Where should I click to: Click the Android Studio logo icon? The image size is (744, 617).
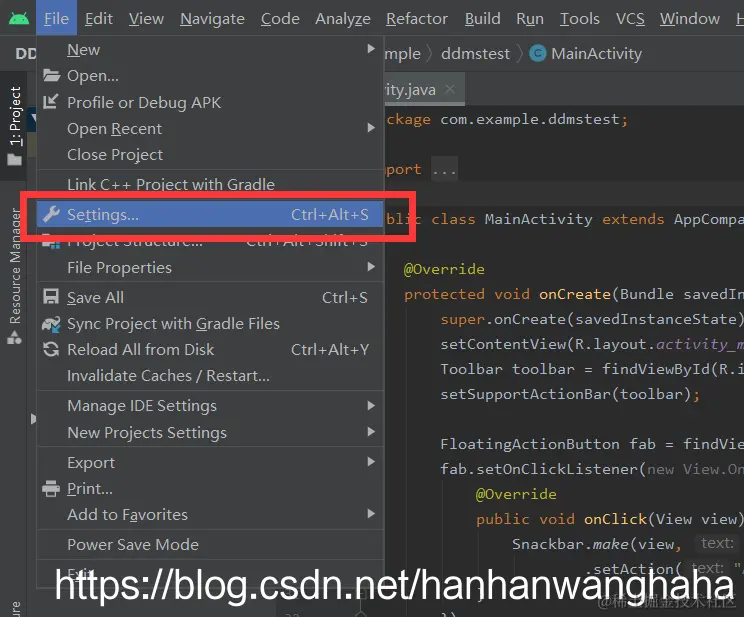point(19,19)
